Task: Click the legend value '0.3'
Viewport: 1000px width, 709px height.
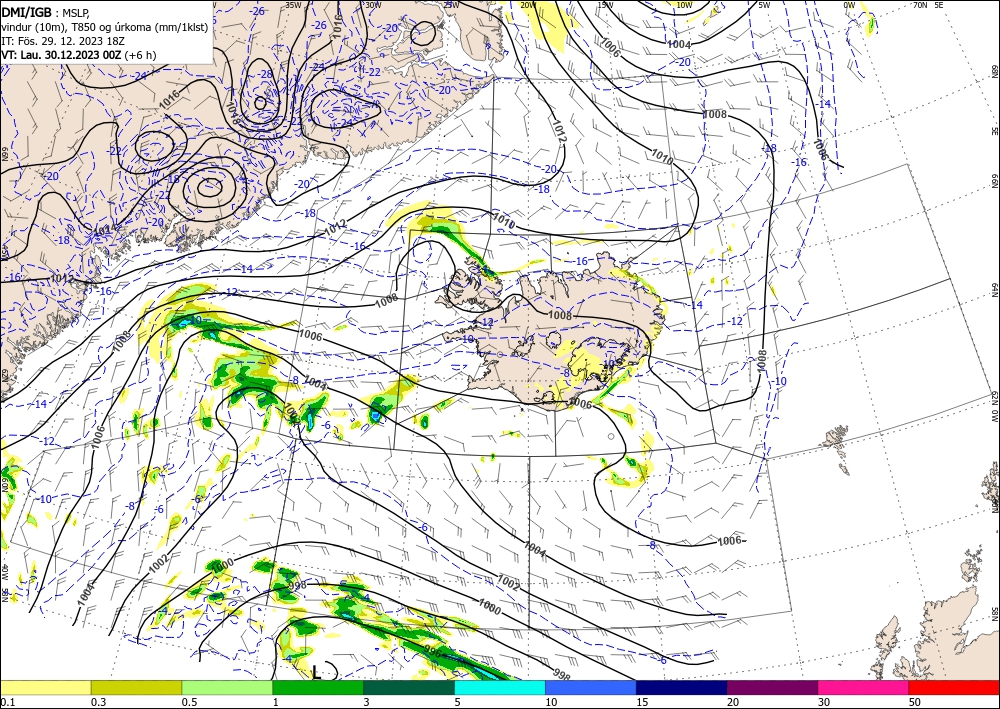Action: pyautogui.click(x=98, y=702)
